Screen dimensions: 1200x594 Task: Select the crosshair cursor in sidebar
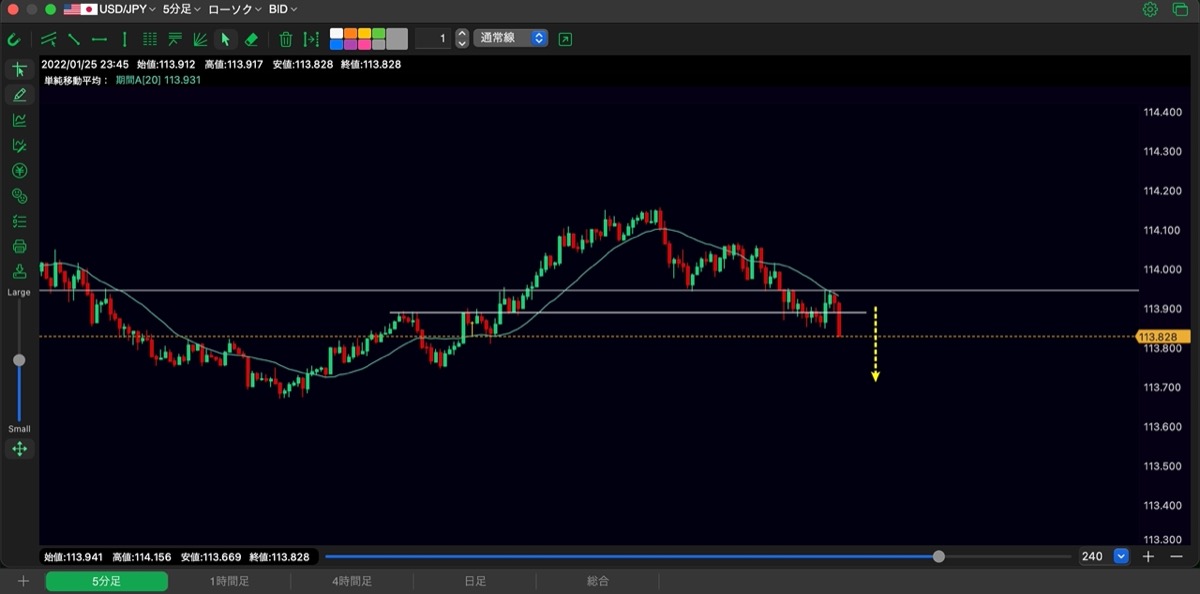[x=19, y=69]
